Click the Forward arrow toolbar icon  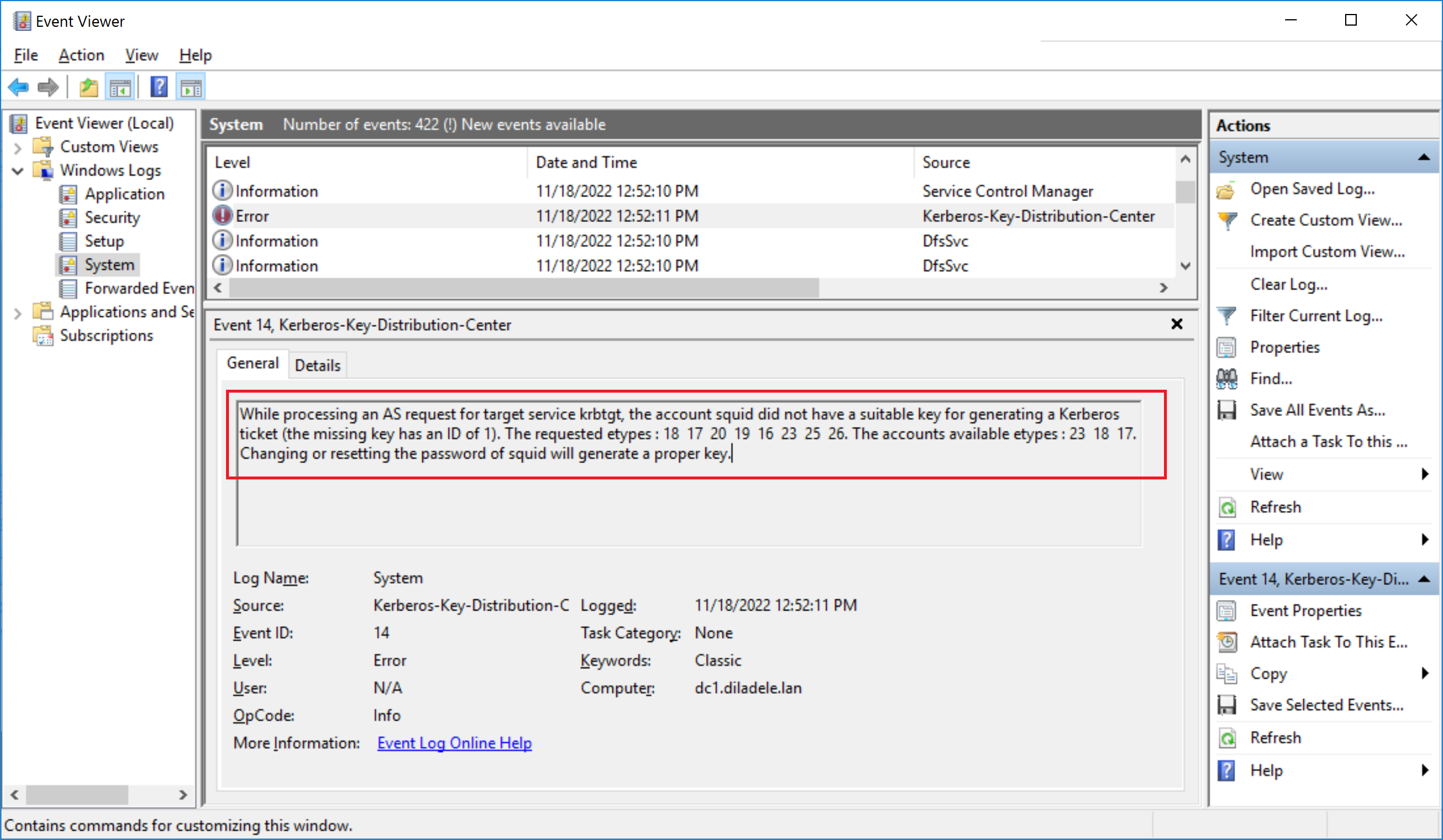point(48,88)
